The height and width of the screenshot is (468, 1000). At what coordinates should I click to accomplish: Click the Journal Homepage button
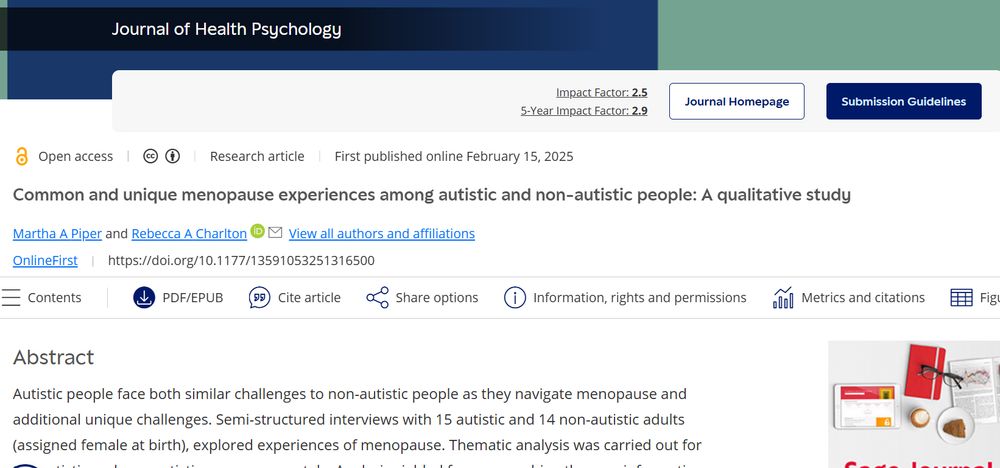737,101
